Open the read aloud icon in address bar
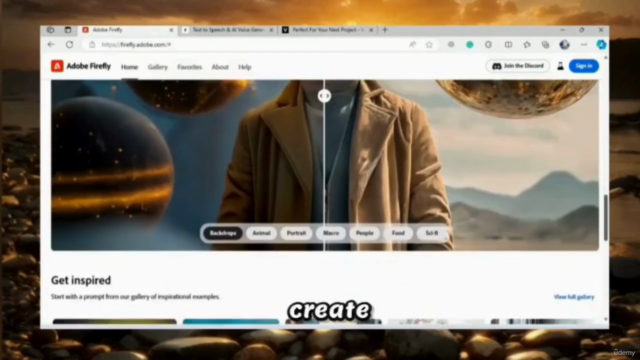This screenshot has height=360, width=640. (x=412, y=44)
